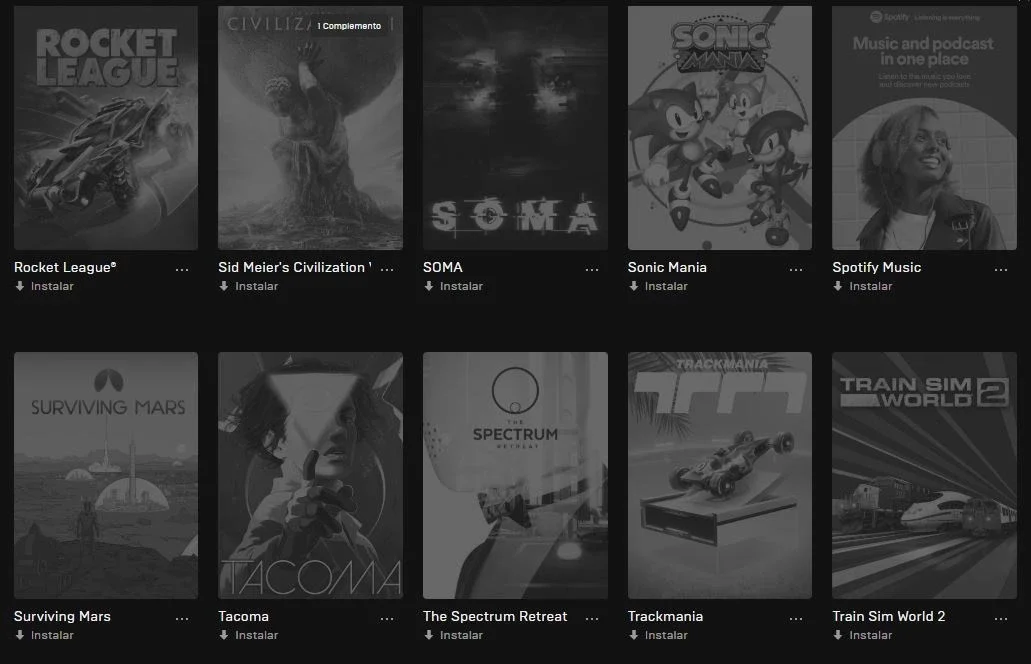Click the download arrow icon under Trackmania

point(634,635)
